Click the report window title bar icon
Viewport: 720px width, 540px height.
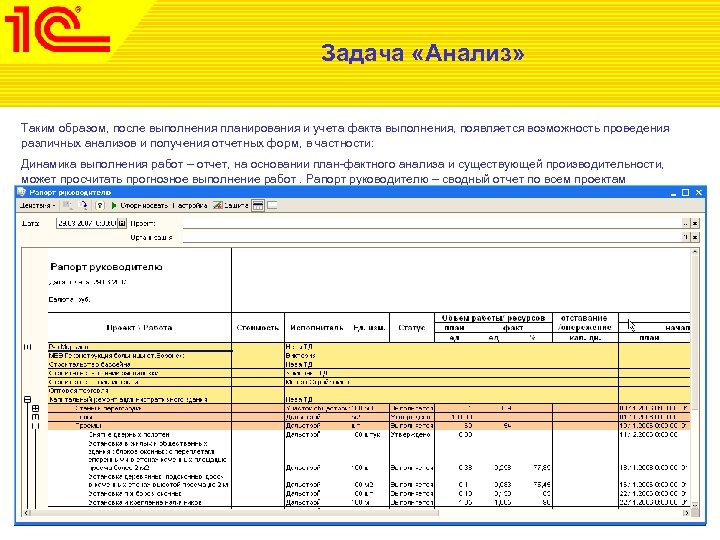pyautogui.click(x=22, y=192)
